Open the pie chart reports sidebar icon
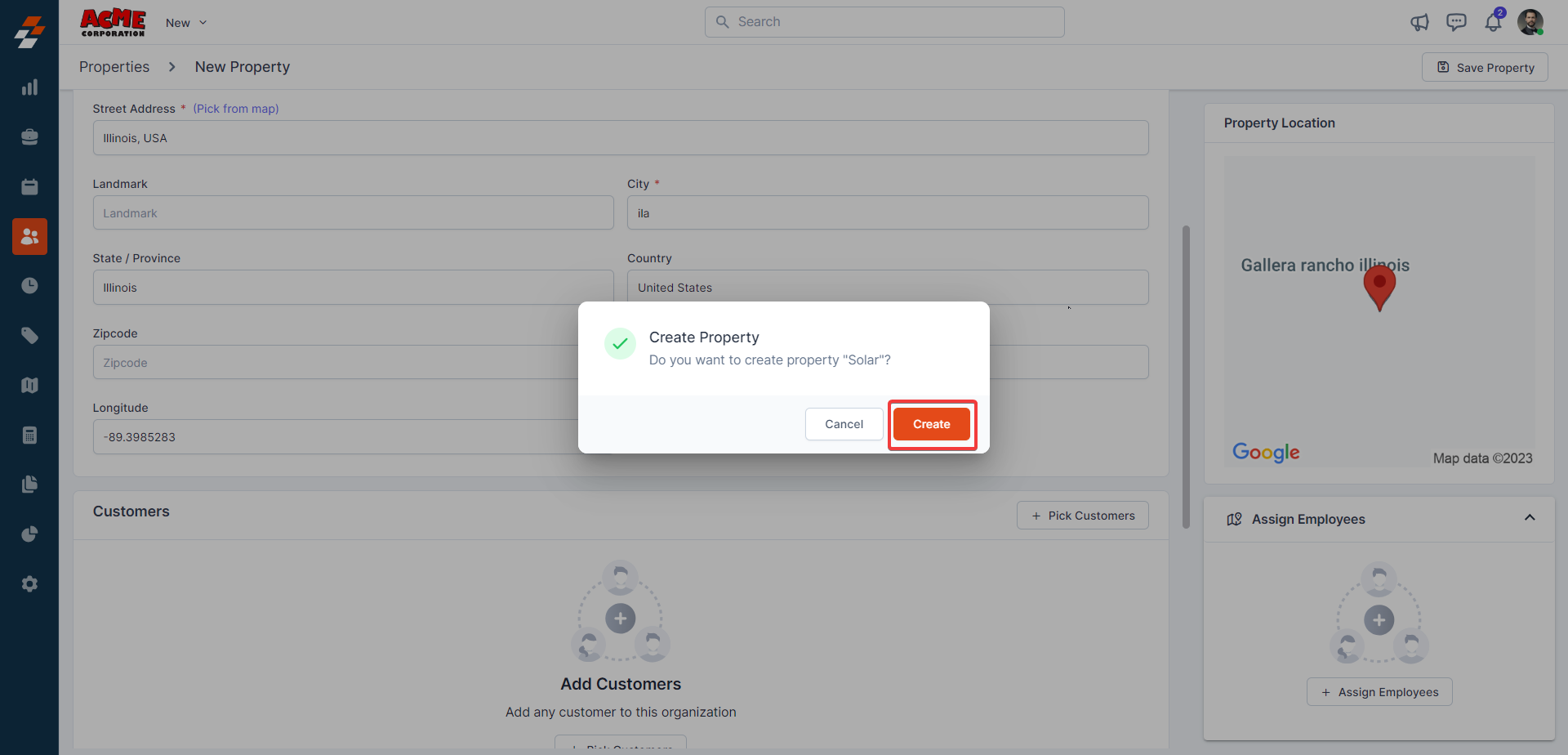This screenshot has width=1568, height=755. point(29,534)
